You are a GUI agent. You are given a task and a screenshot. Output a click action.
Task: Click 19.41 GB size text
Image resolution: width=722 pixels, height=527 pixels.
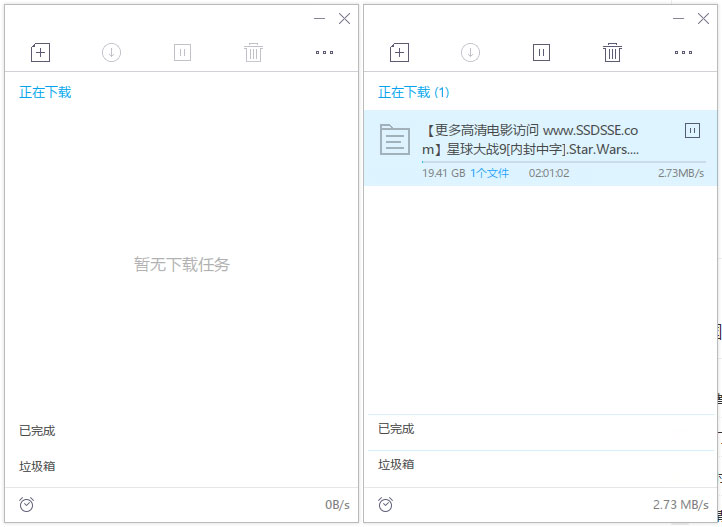tap(443, 174)
